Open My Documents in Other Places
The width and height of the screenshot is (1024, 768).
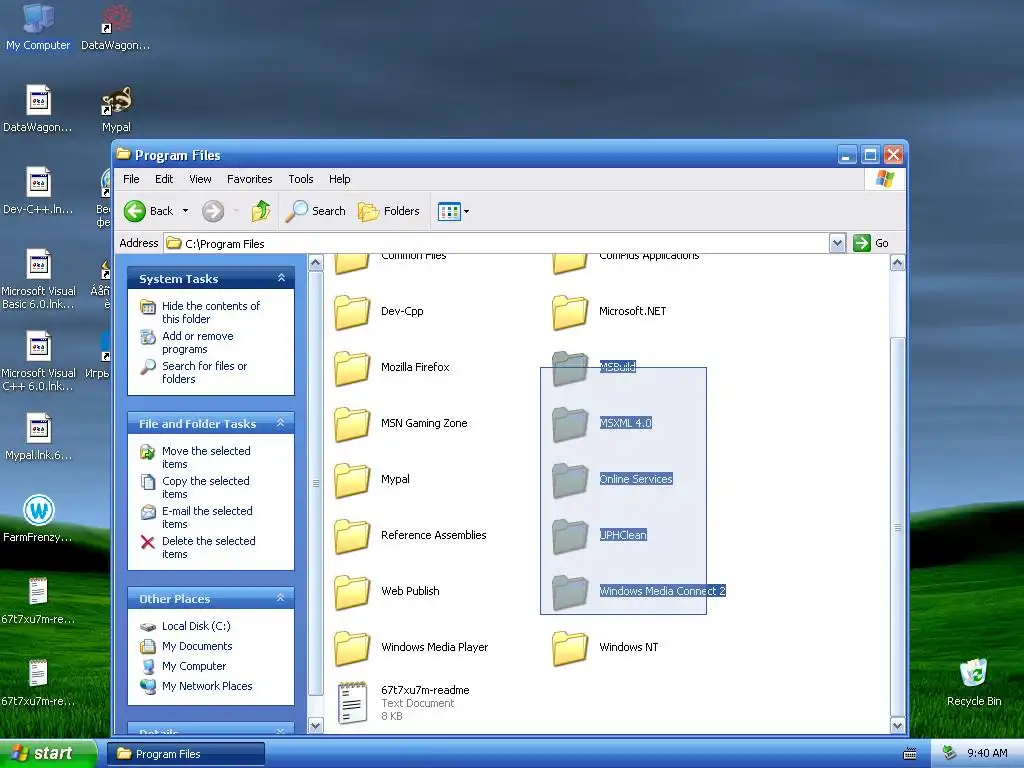[197, 646]
